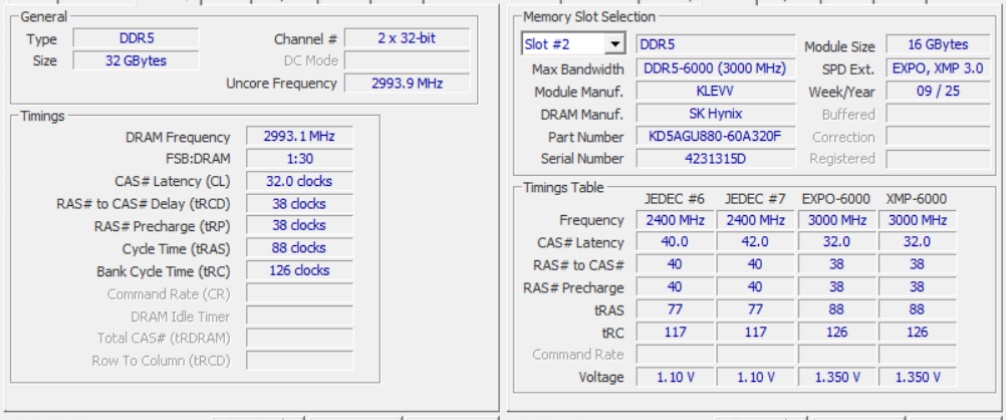Image resolution: width=1006 pixels, height=420 pixels.
Task: Click the Bank Cycle Time (tRC) value field
Action: (300, 270)
